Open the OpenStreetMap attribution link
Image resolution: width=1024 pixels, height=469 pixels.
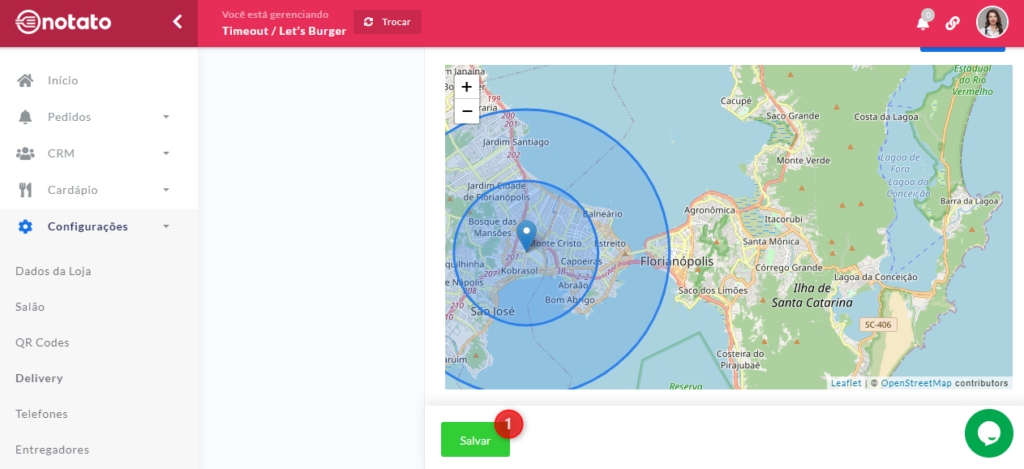point(915,383)
